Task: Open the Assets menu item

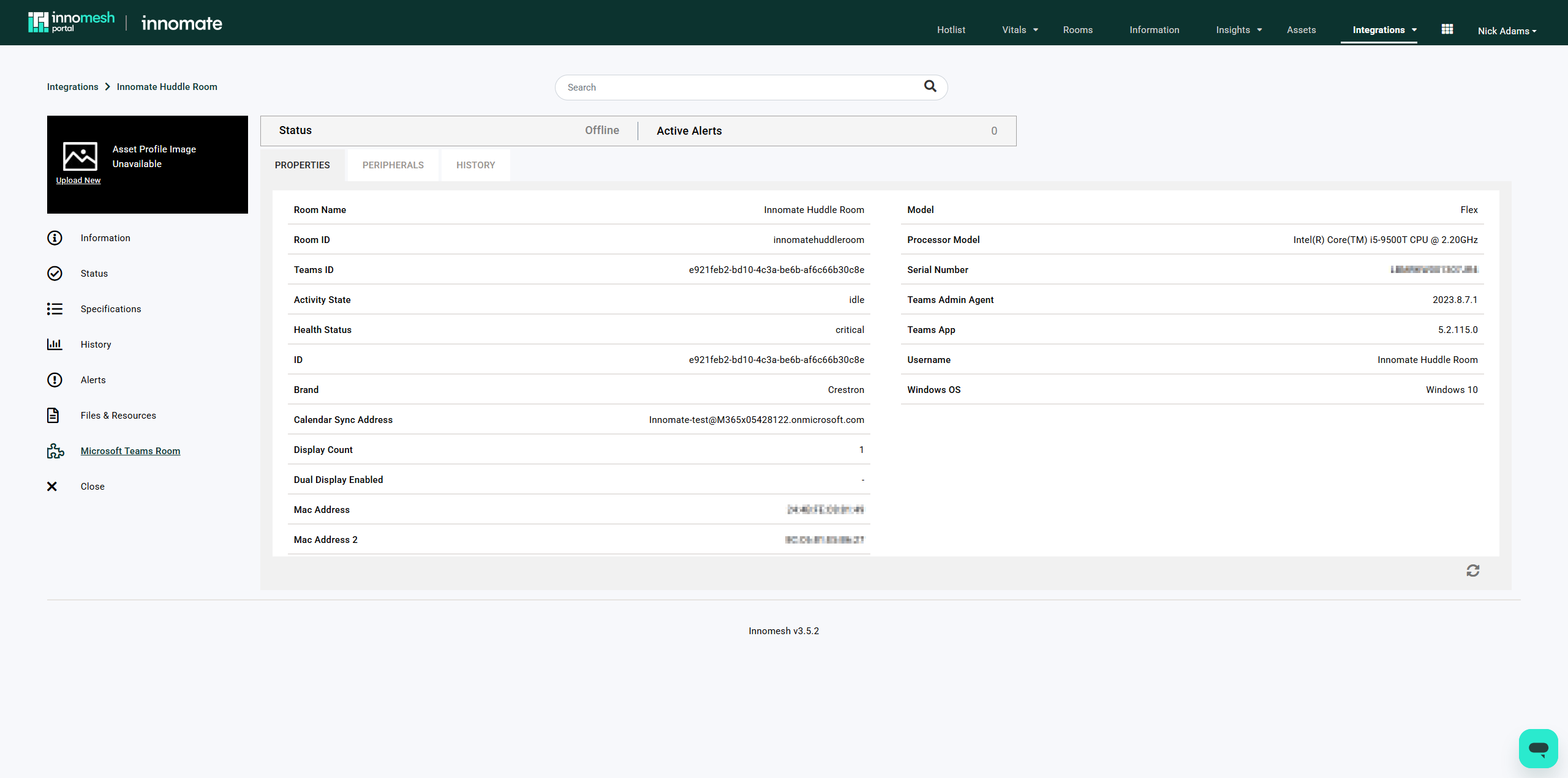Action: pos(1301,30)
